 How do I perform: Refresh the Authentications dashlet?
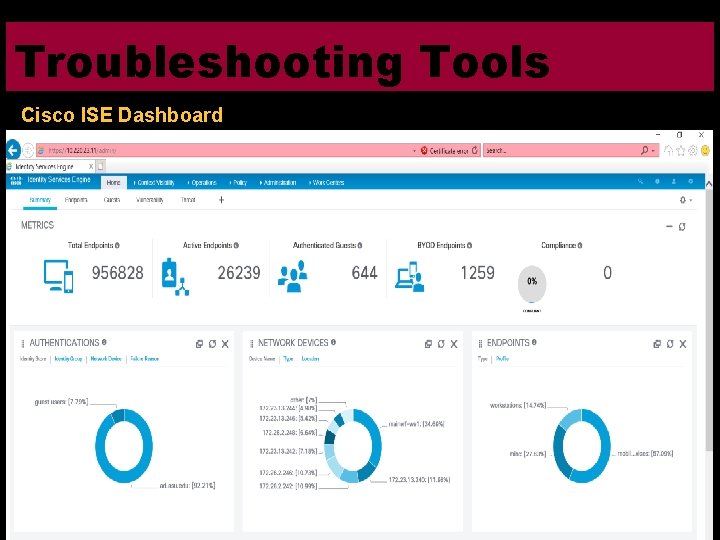[212, 344]
